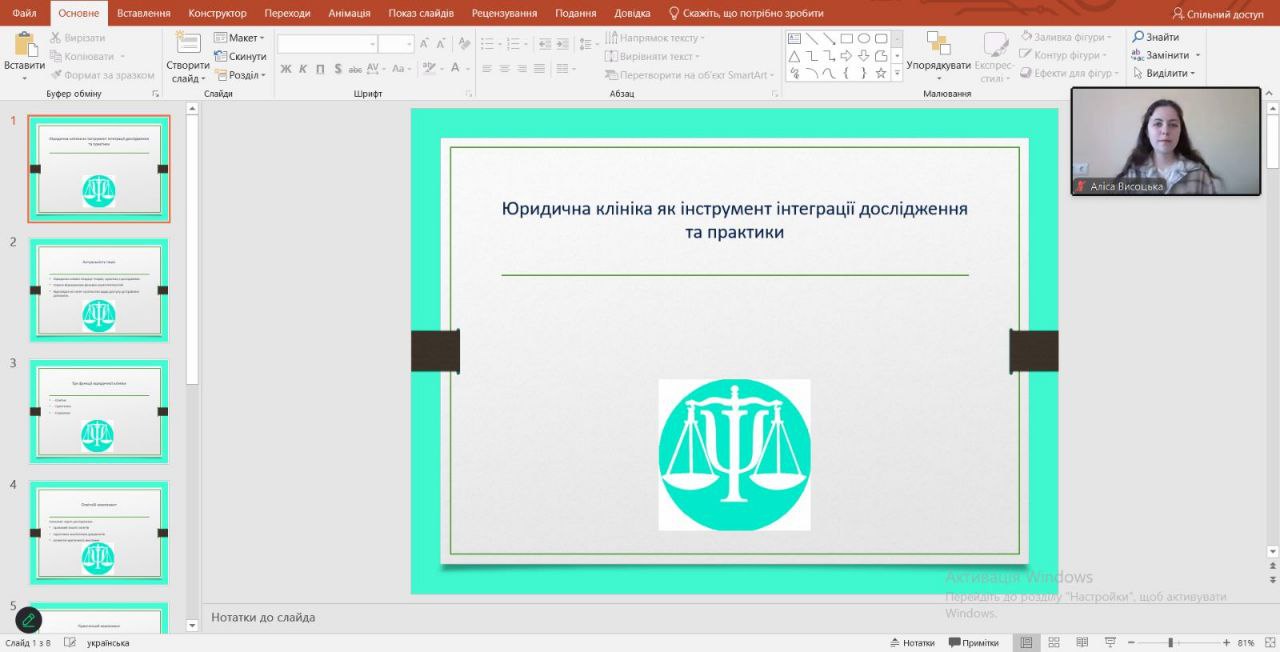Click the Скинути reset slide button
This screenshot has width=1280, height=652.
pyautogui.click(x=240, y=57)
